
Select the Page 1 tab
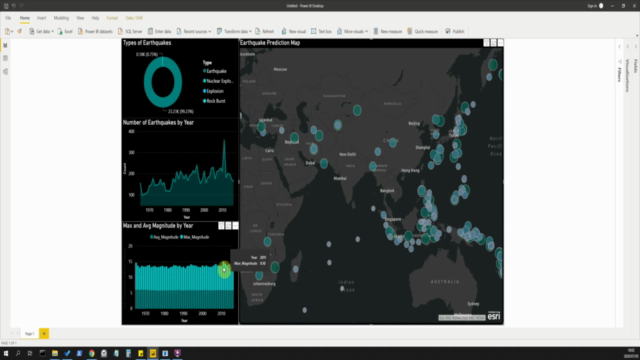pyautogui.click(x=29, y=333)
